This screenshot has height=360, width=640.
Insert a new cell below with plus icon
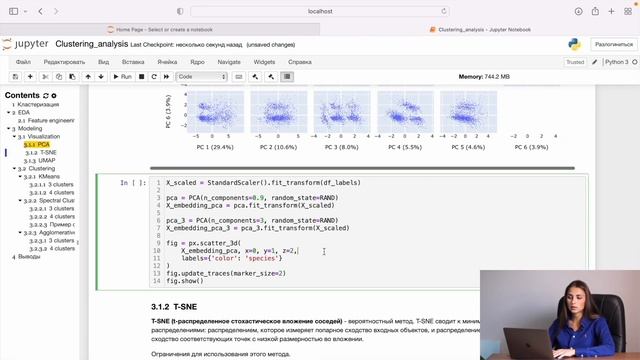pyautogui.click(x=30, y=77)
